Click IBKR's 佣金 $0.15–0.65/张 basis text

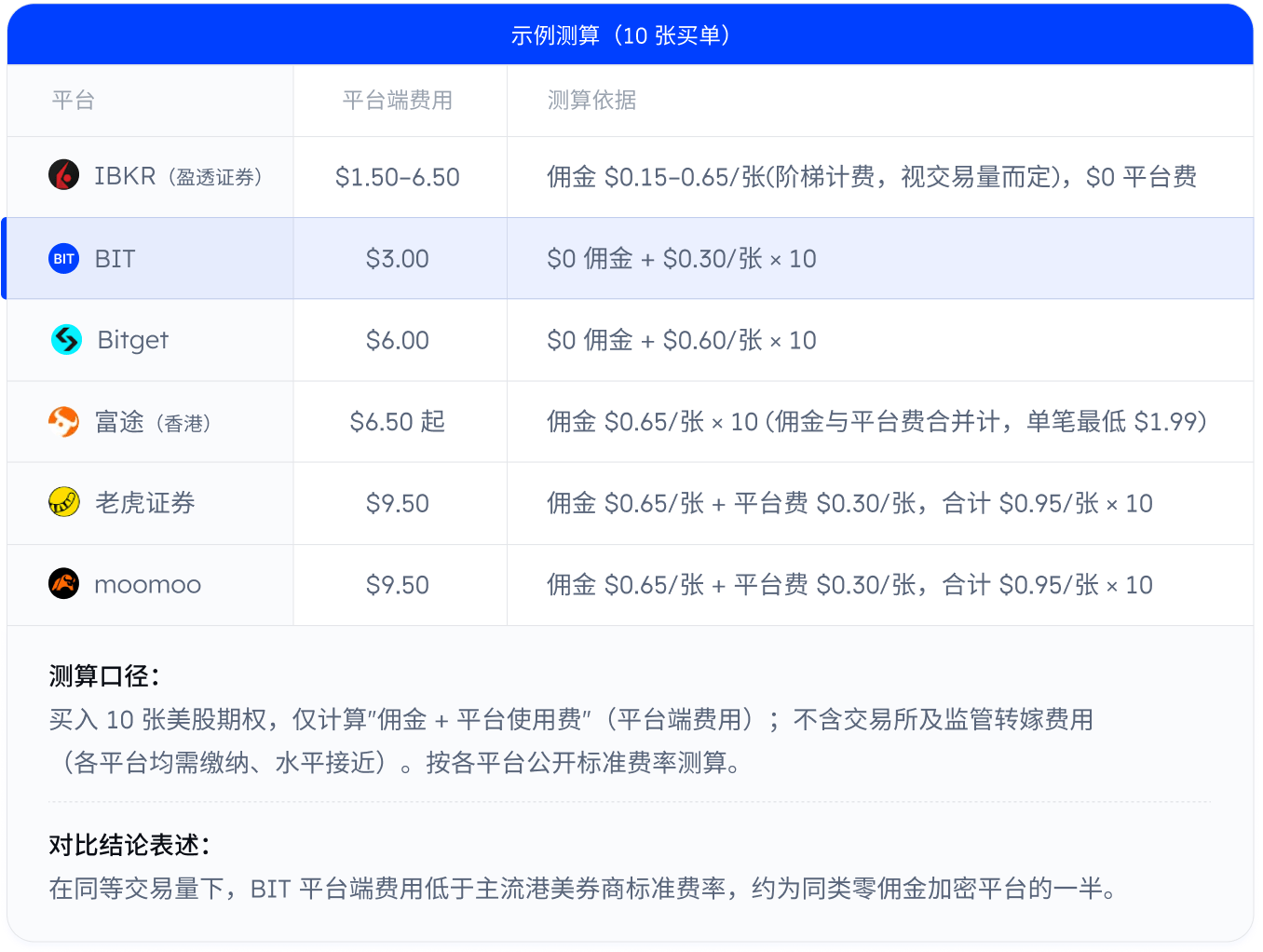[x=872, y=177]
